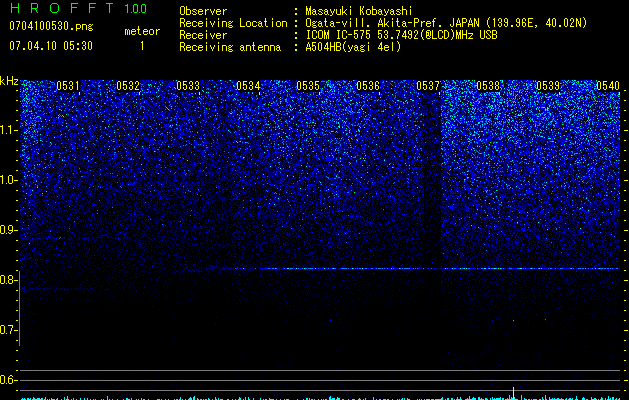
Task: Select the filename 0704100530.png
Action: 51,26
